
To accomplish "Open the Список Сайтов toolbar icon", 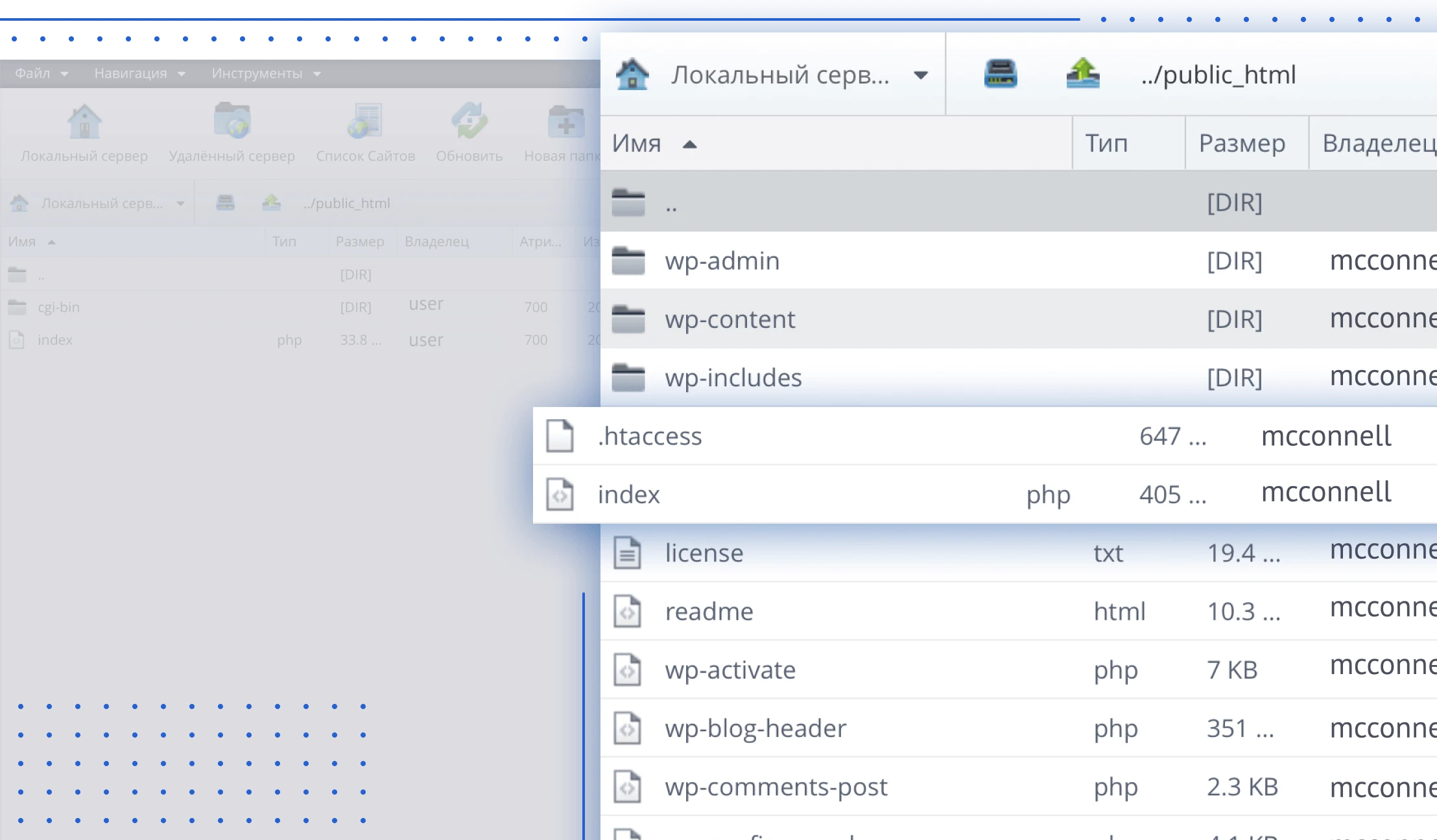I will [365, 122].
